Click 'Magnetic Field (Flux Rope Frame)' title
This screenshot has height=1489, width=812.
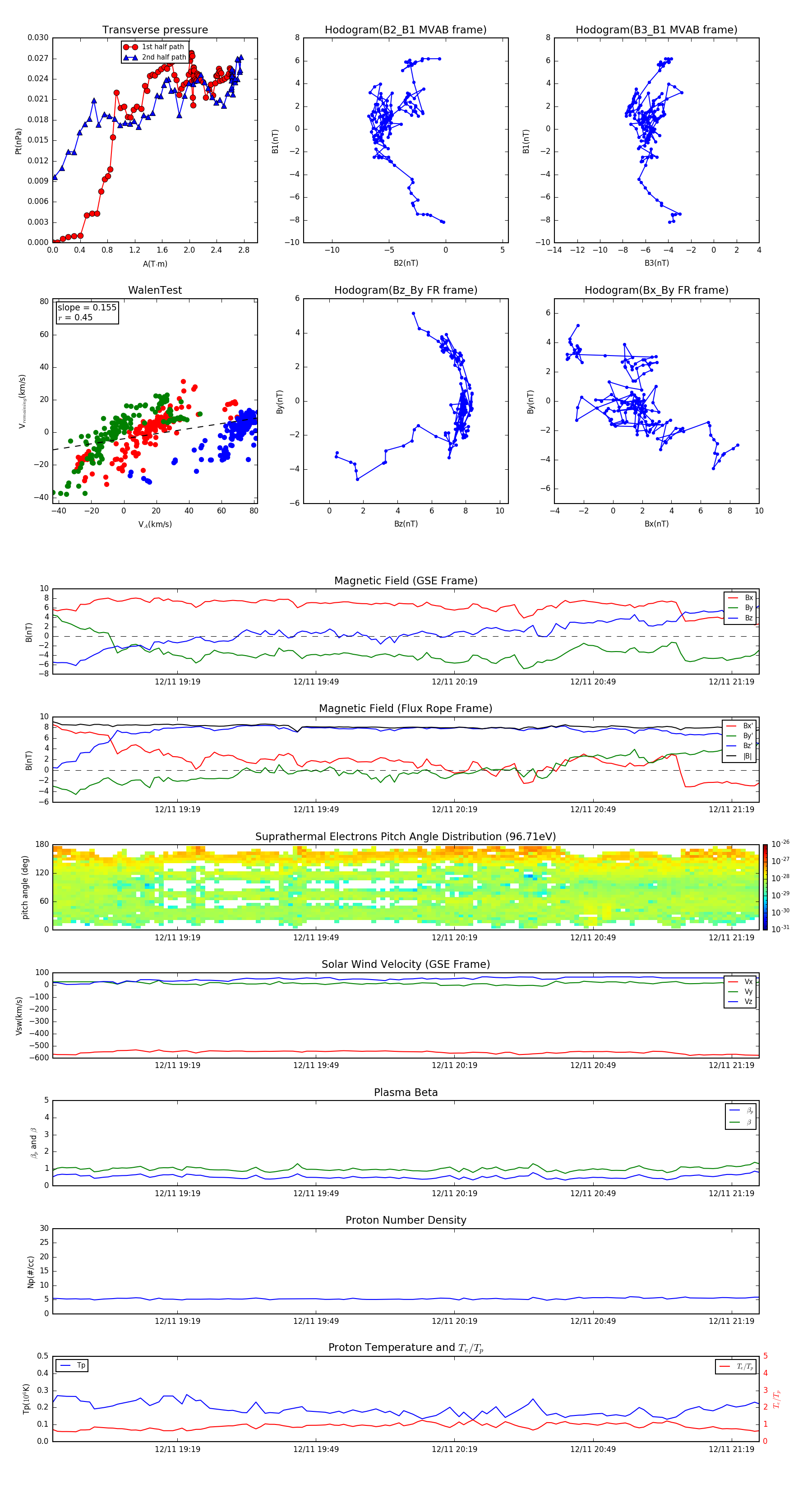coord(406,709)
